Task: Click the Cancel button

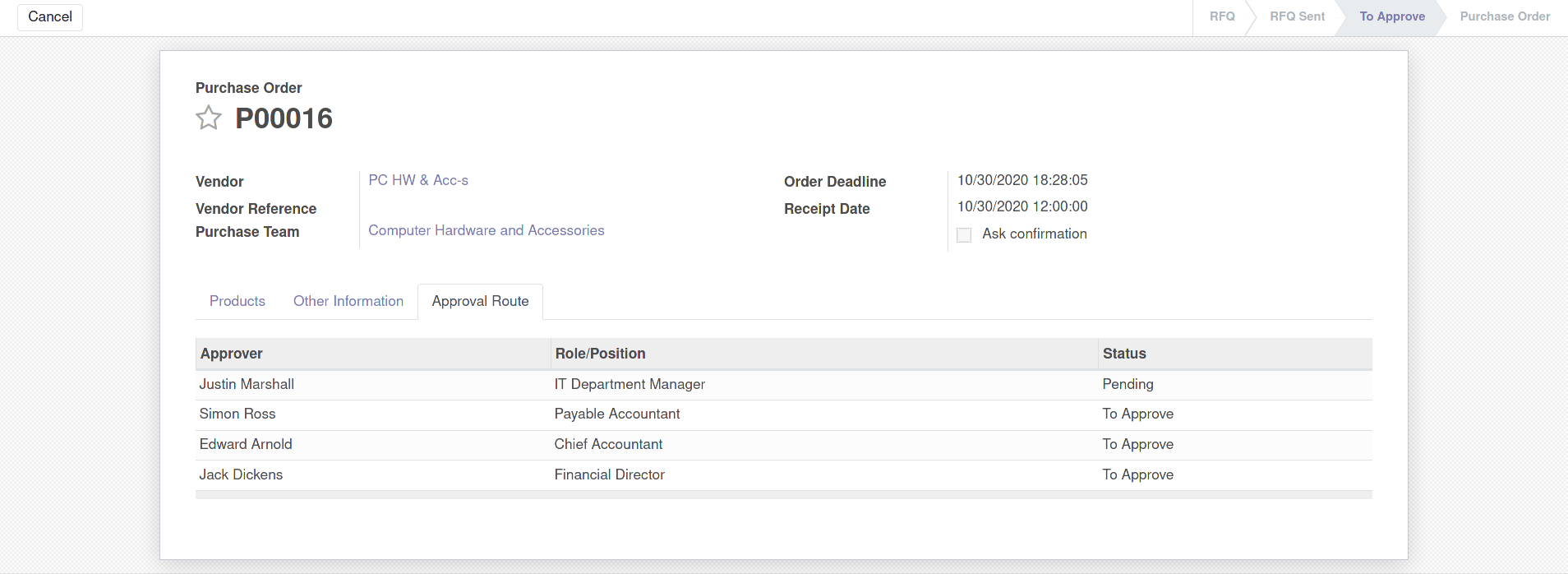Action: 50,16
